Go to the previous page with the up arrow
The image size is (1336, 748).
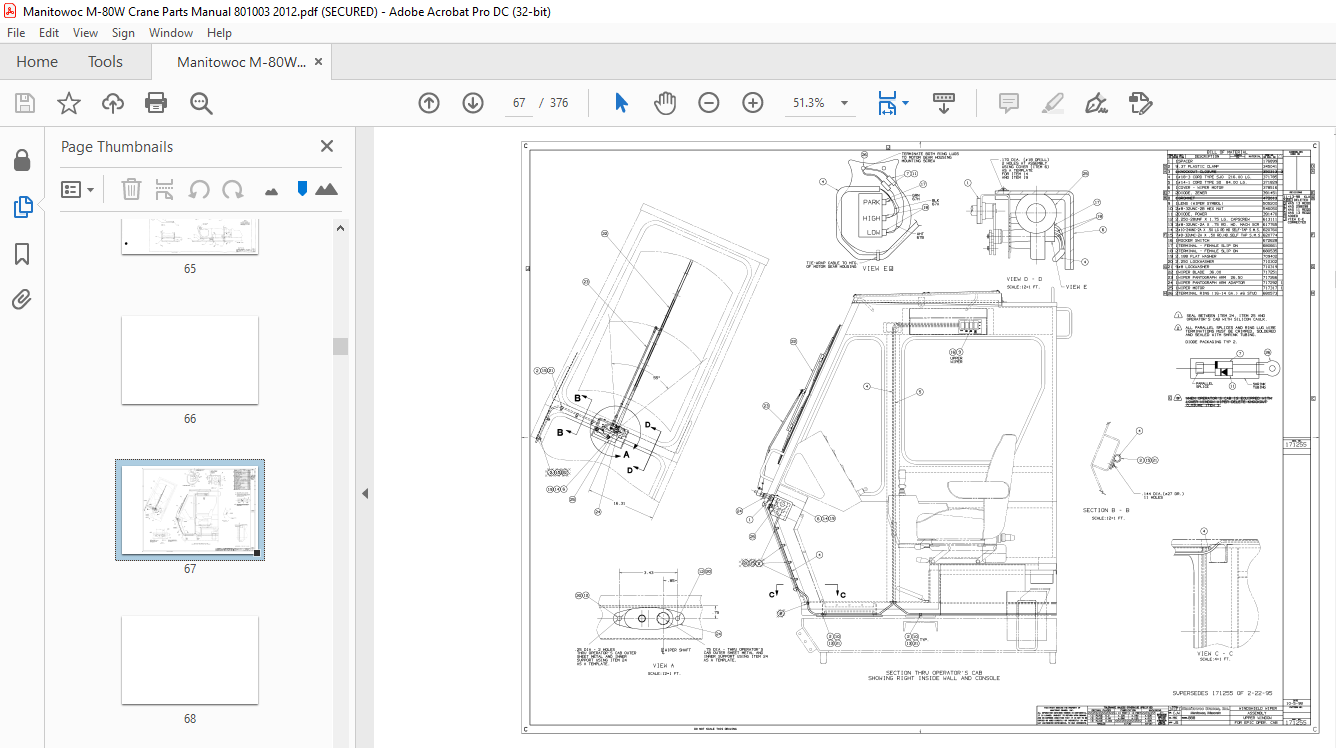click(429, 103)
